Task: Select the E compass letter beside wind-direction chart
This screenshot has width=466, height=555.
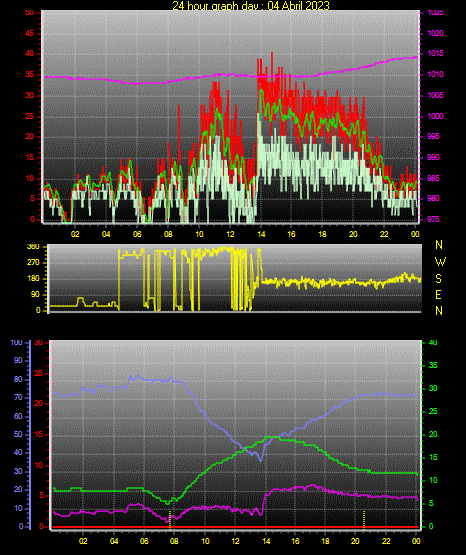Action: click(x=438, y=294)
